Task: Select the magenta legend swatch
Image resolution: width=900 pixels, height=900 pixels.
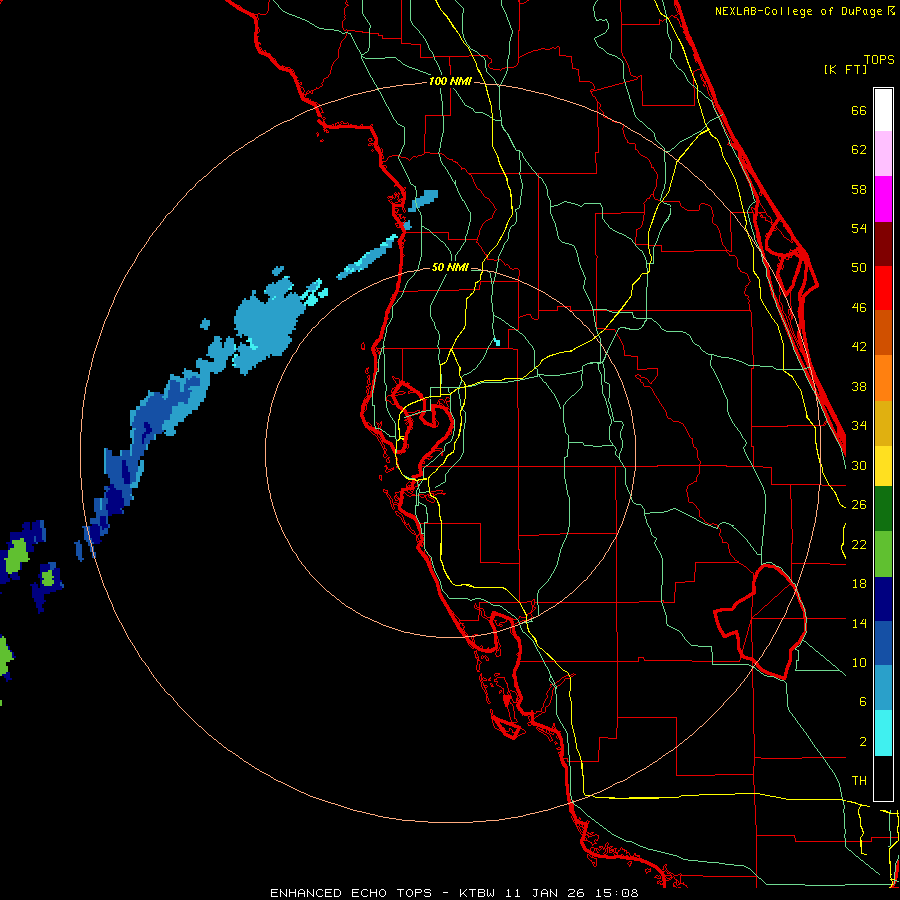Action: tap(883, 199)
